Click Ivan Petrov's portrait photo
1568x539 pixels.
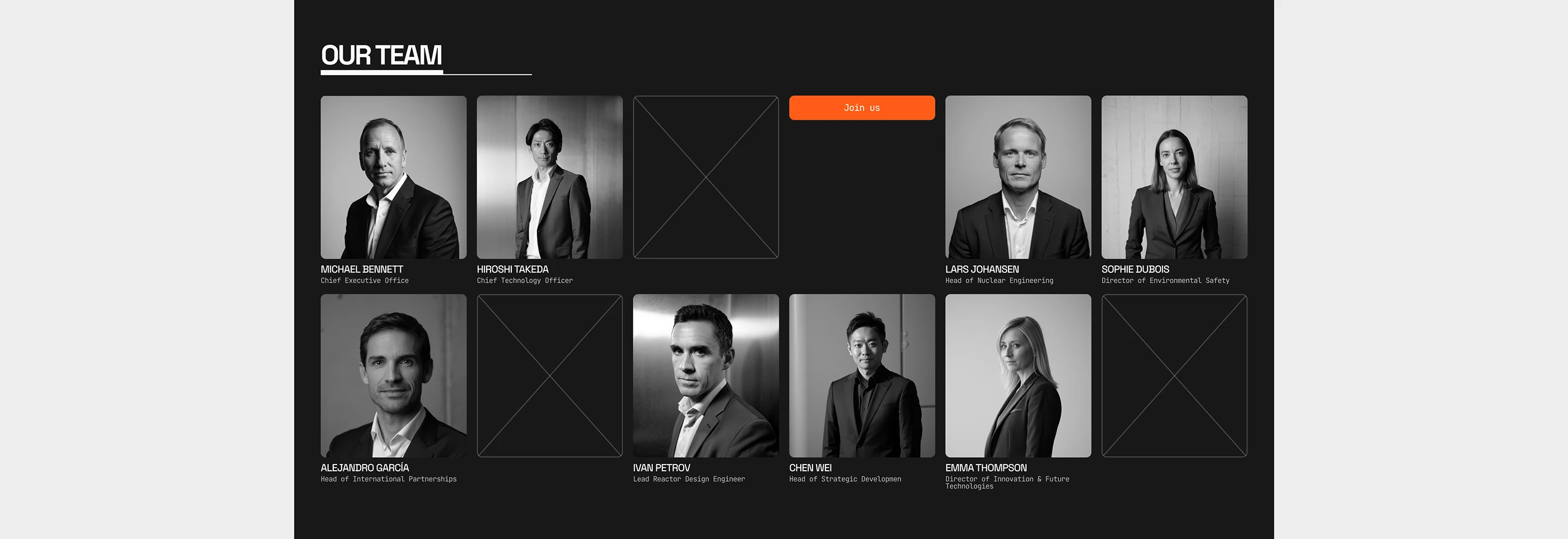tap(706, 376)
